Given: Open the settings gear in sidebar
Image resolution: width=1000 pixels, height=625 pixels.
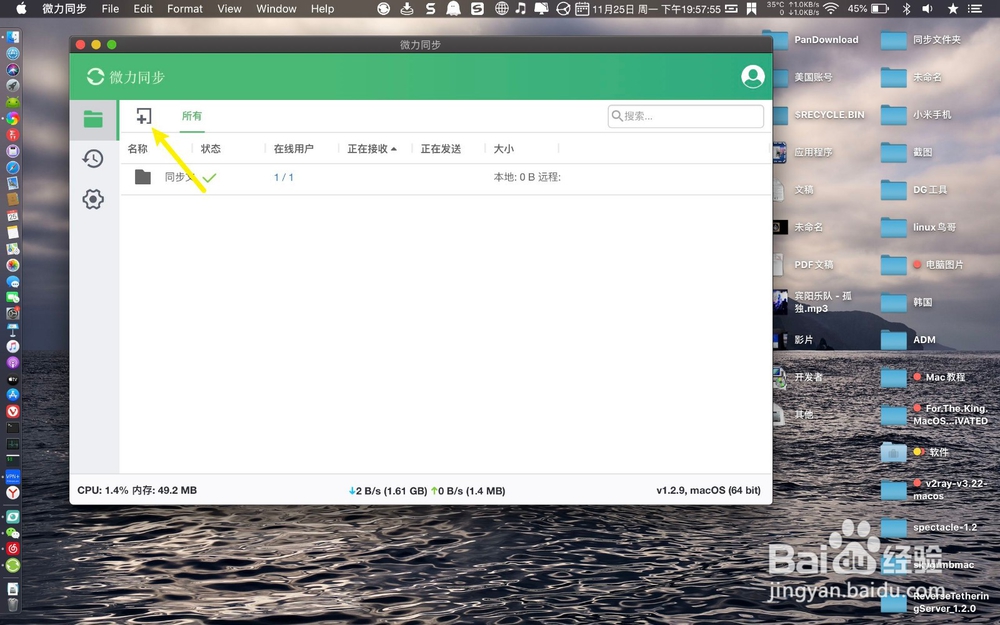Looking at the screenshot, I should pos(93,199).
